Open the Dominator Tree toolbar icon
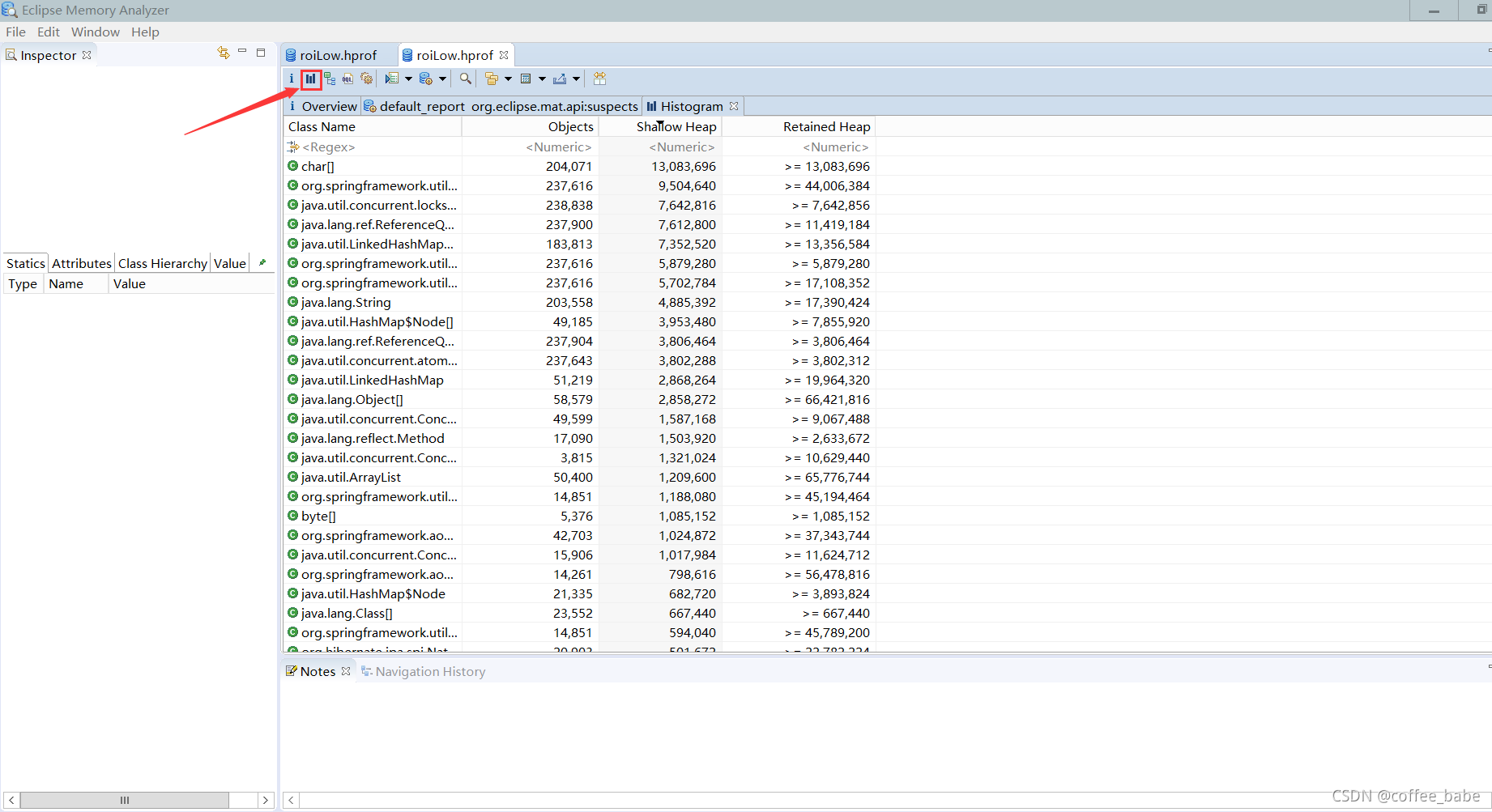The width and height of the screenshot is (1492, 812). pos(330,79)
